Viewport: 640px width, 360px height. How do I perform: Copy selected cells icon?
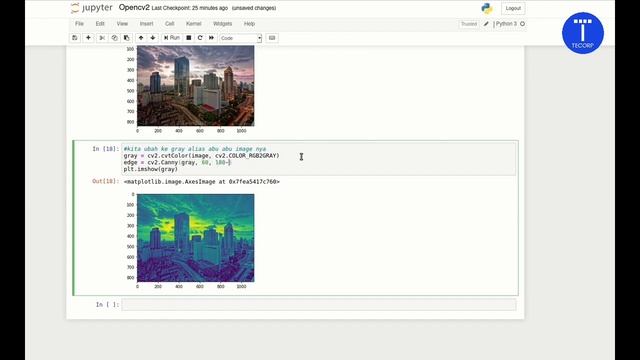click(114, 38)
